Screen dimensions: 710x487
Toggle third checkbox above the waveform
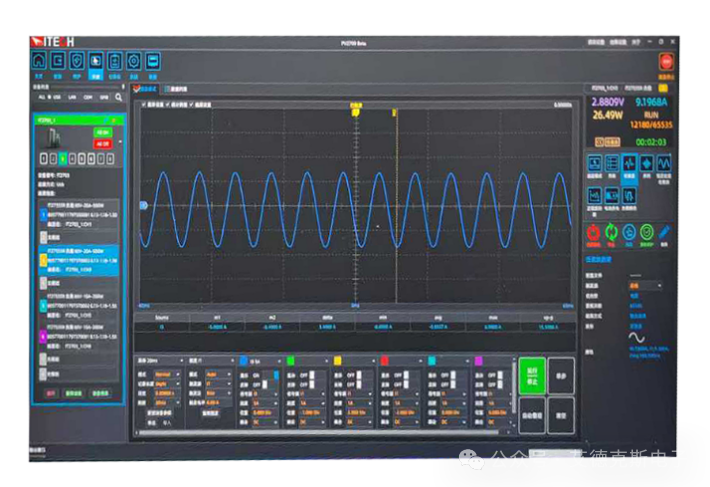(x=191, y=105)
